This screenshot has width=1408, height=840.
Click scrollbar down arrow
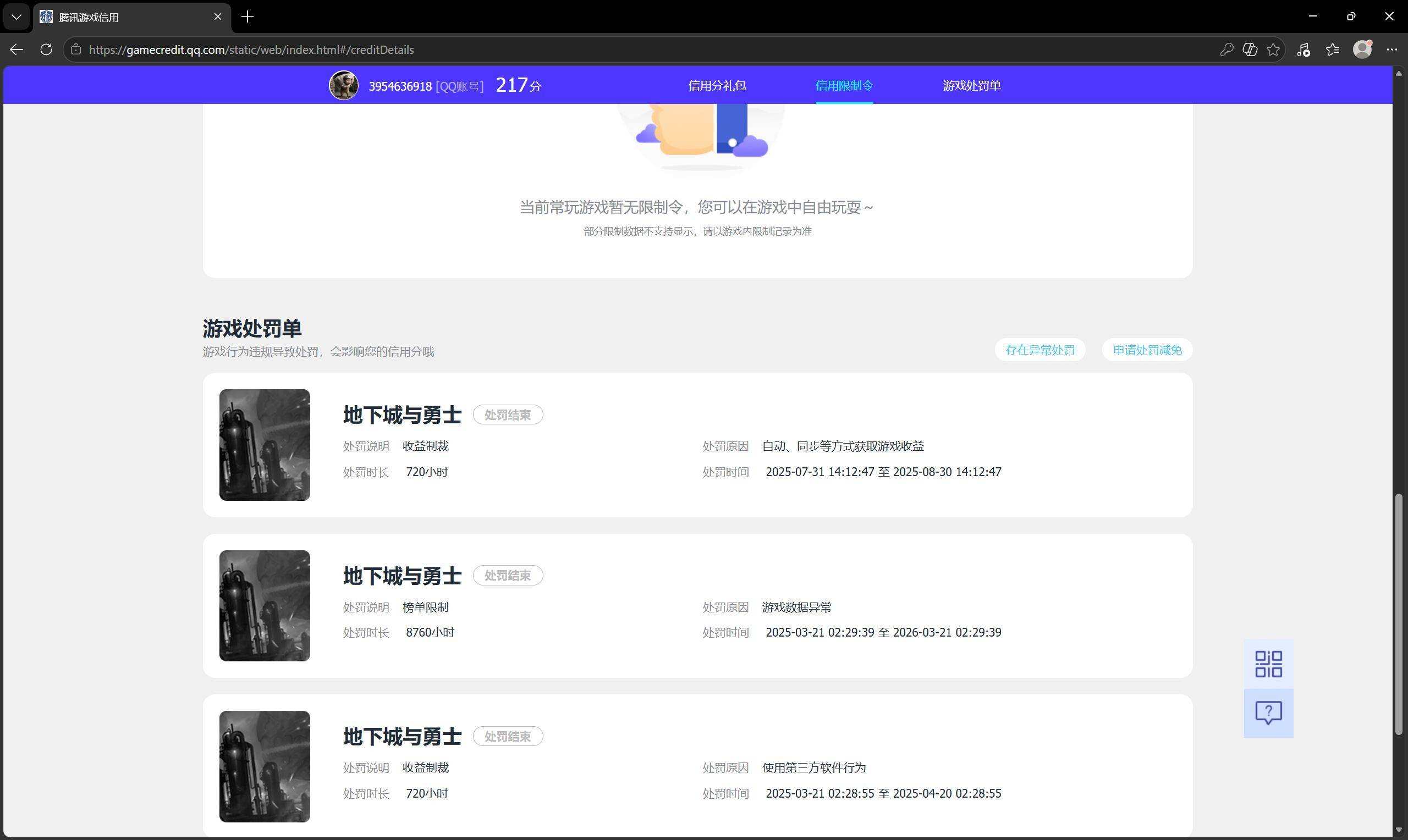(x=1399, y=830)
